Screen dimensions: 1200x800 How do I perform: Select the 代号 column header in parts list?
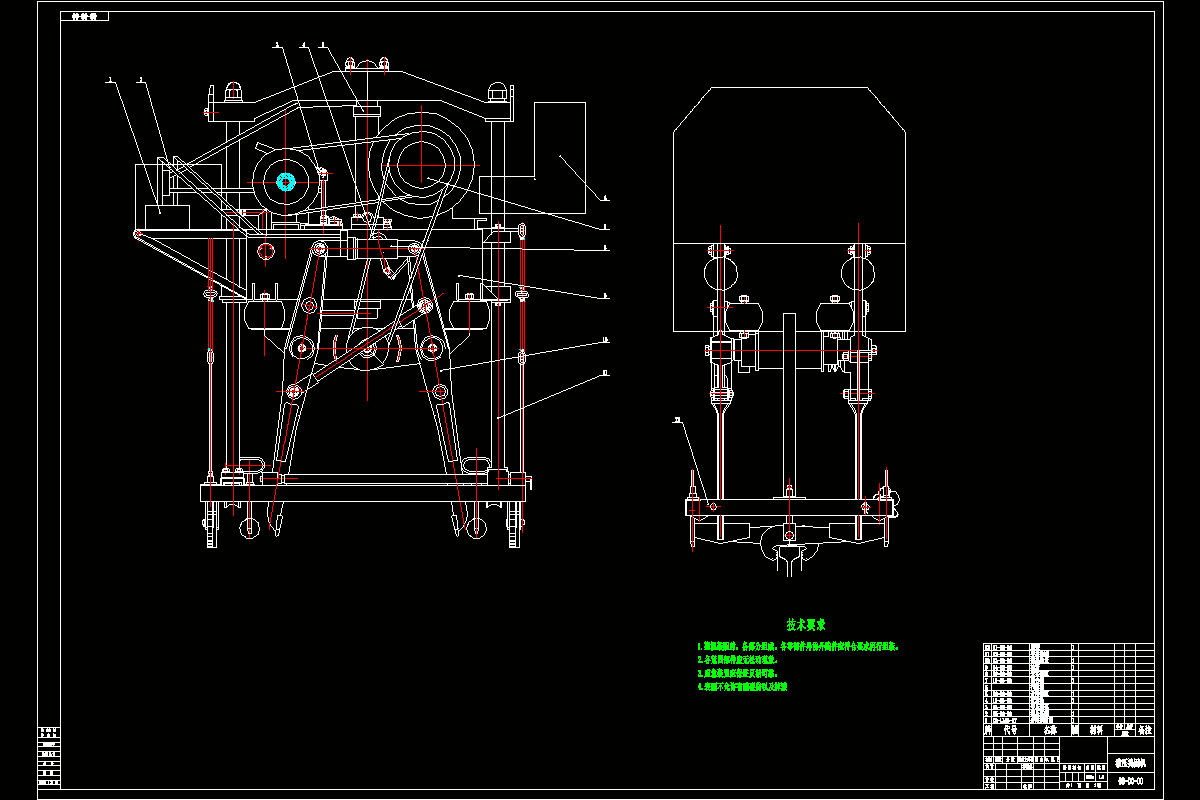(1010, 730)
